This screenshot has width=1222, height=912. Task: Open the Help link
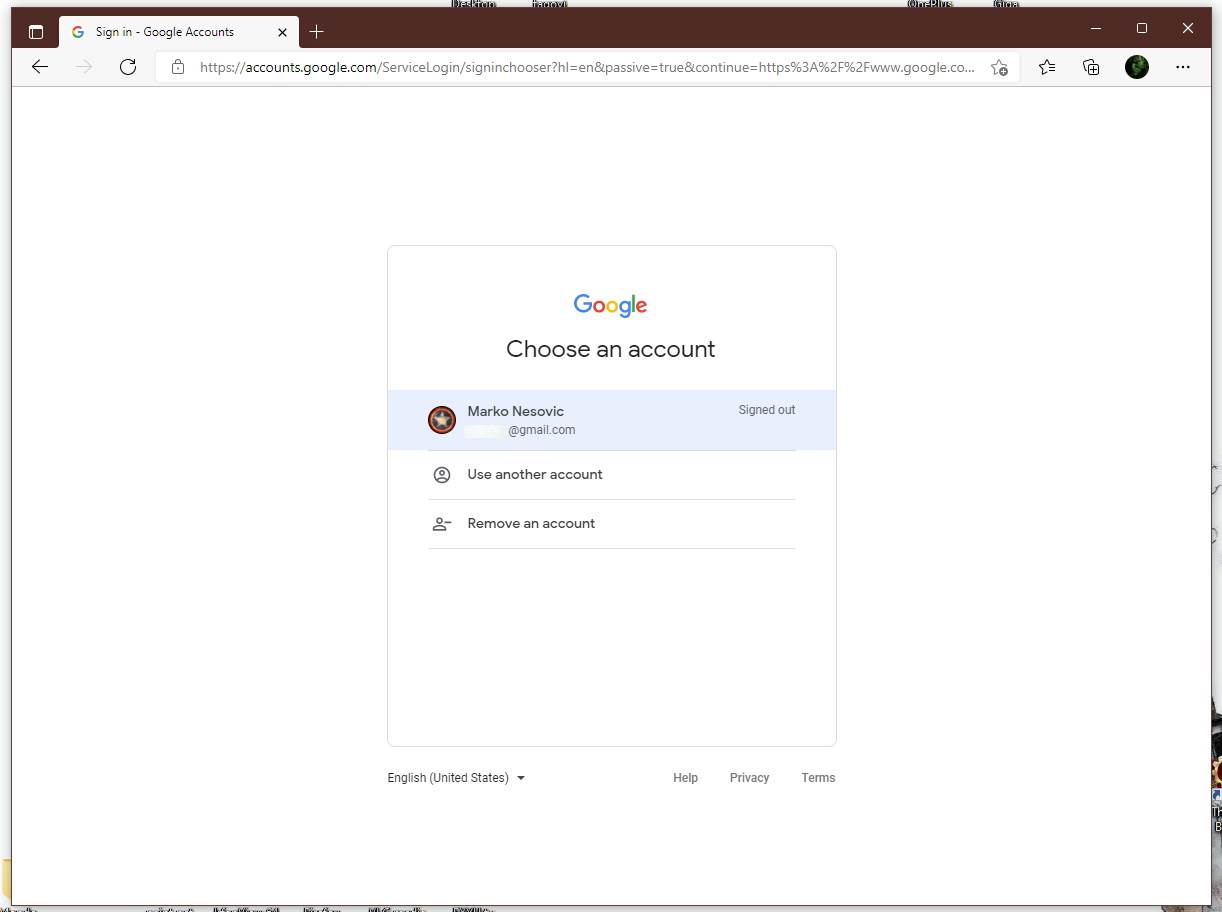pos(685,777)
